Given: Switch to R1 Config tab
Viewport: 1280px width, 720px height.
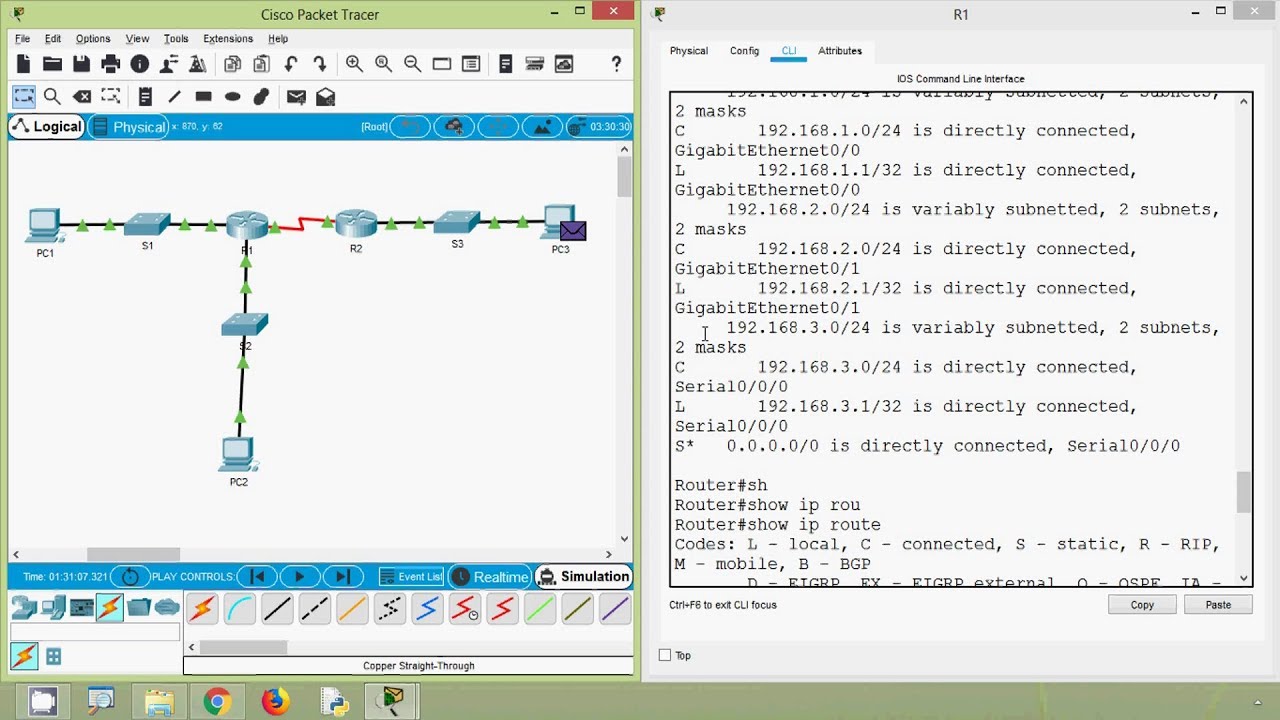Looking at the screenshot, I should (744, 51).
